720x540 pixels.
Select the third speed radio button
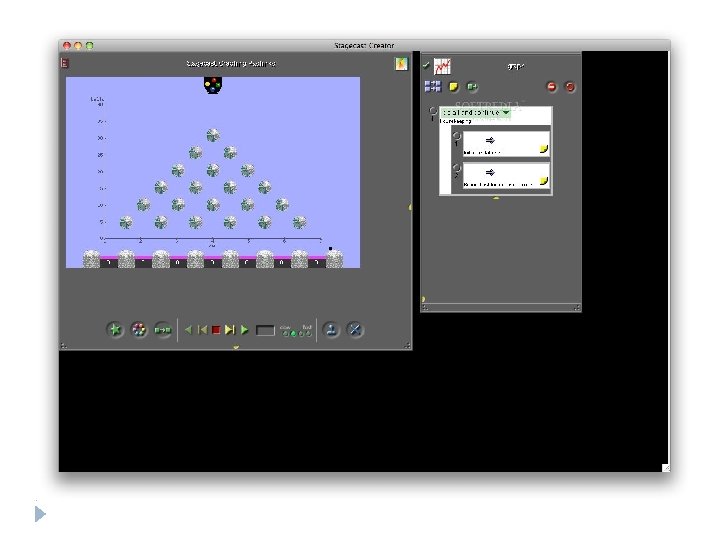[301, 334]
